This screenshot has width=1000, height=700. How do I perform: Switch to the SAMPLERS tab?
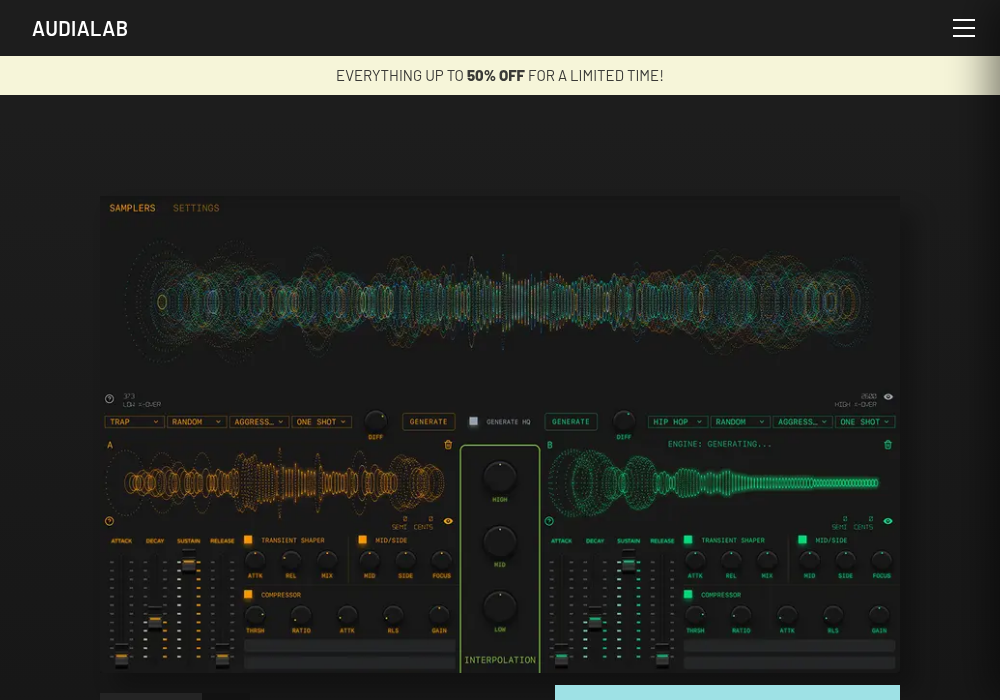pyautogui.click(x=132, y=208)
